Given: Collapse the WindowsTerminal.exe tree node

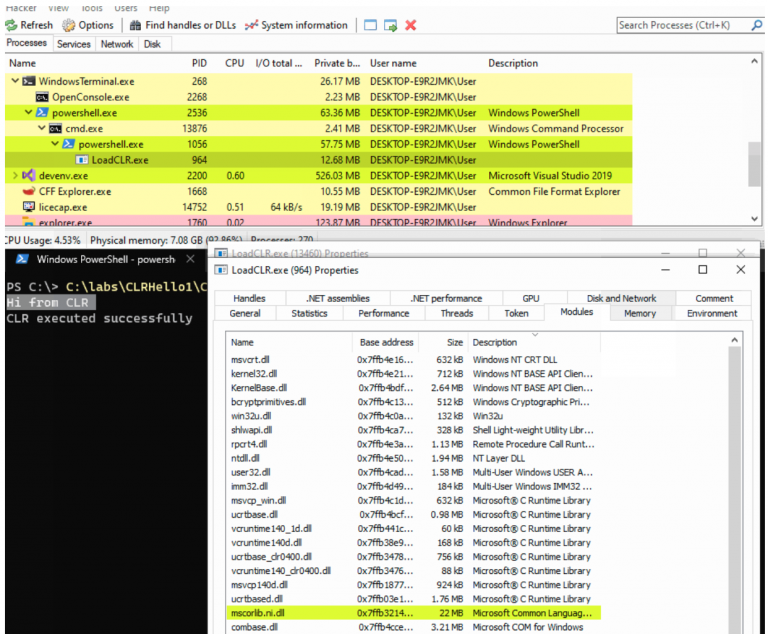Looking at the screenshot, I should point(15,81).
